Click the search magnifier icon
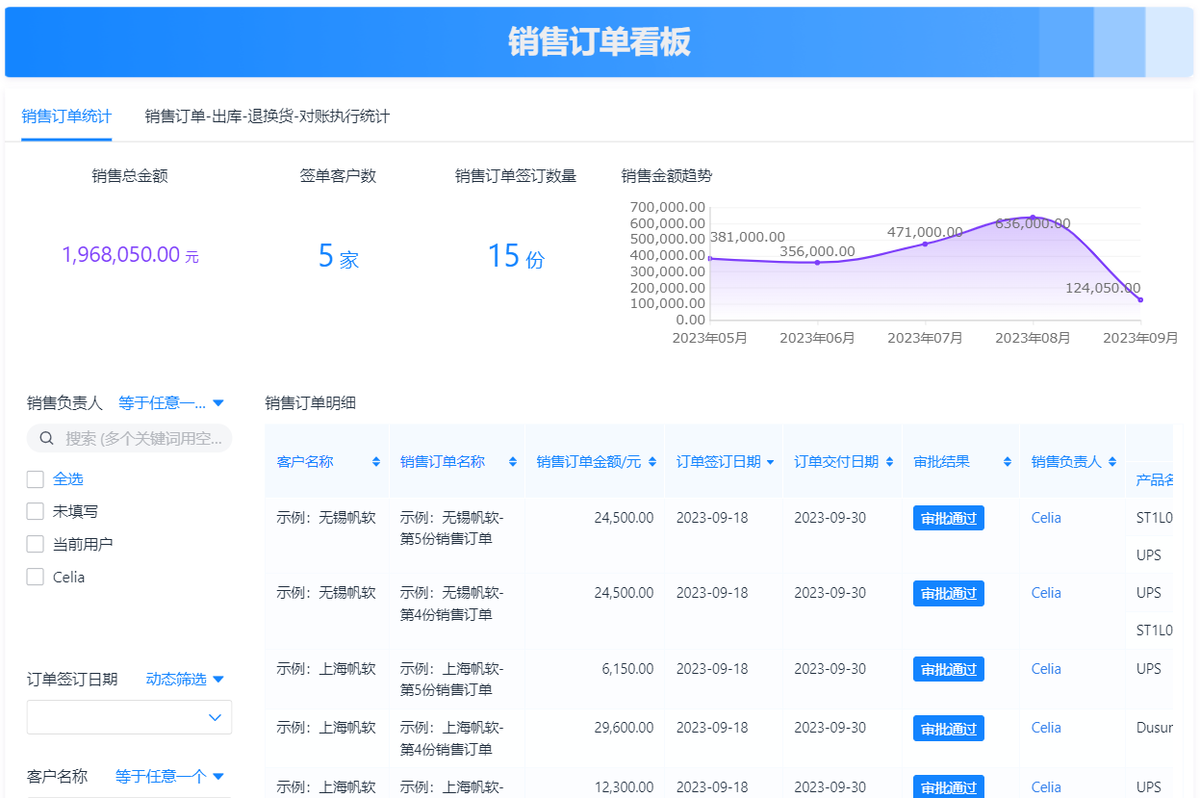1200x798 pixels. pos(46,438)
